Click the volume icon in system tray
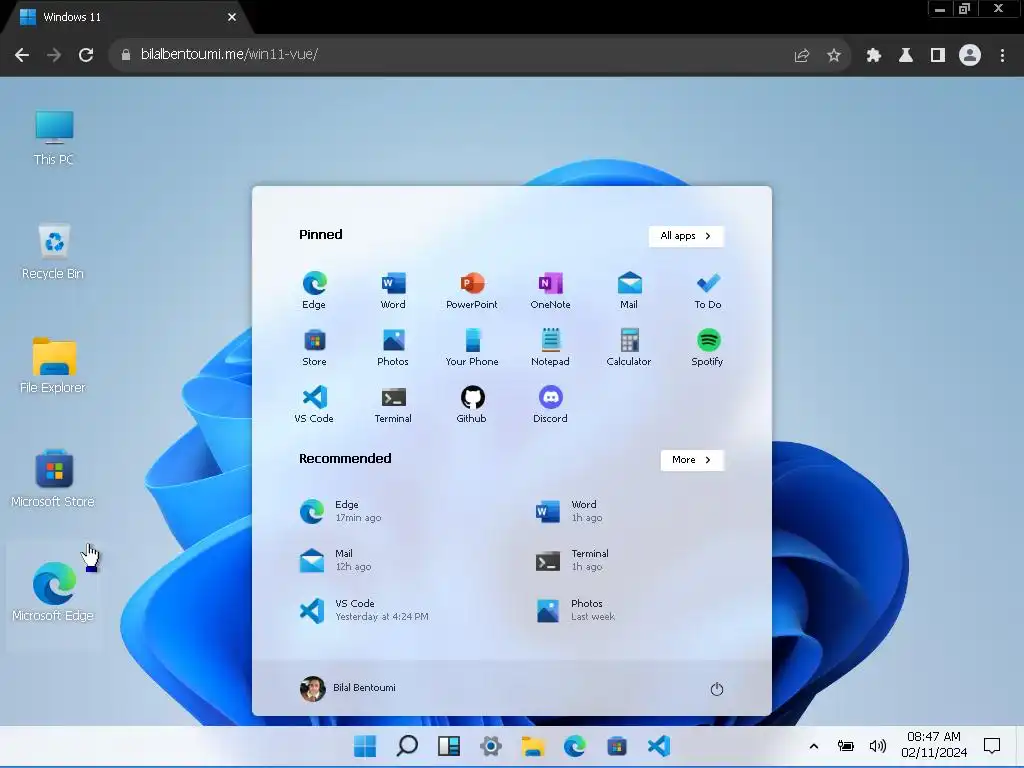The width and height of the screenshot is (1024, 768). pos(877,746)
